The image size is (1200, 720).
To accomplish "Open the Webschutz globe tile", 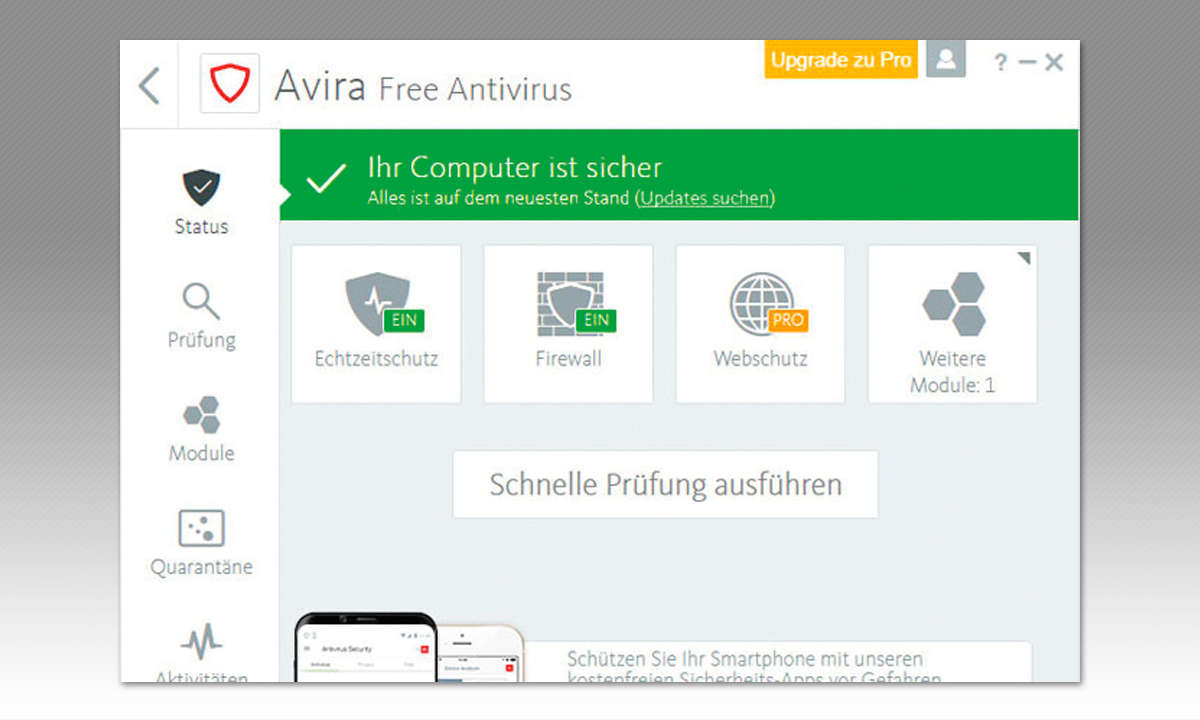I will point(760,324).
